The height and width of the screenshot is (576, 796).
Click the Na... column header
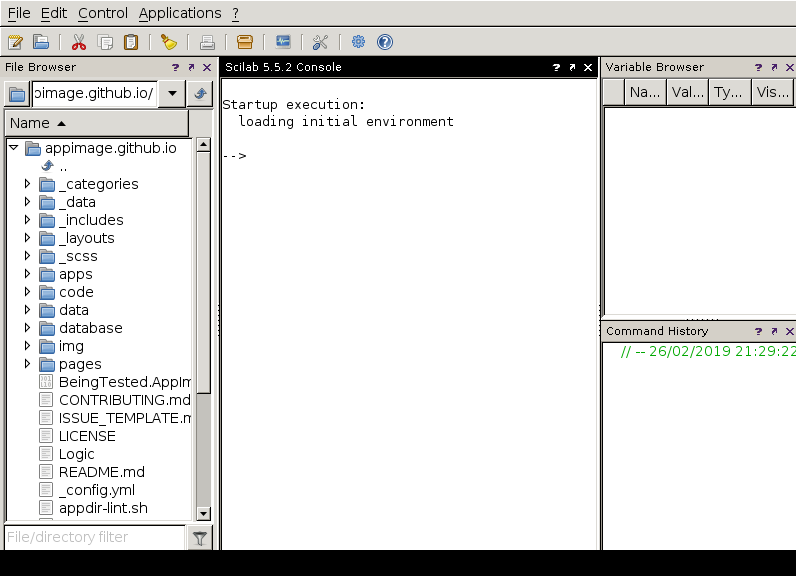tap(645, 92)
